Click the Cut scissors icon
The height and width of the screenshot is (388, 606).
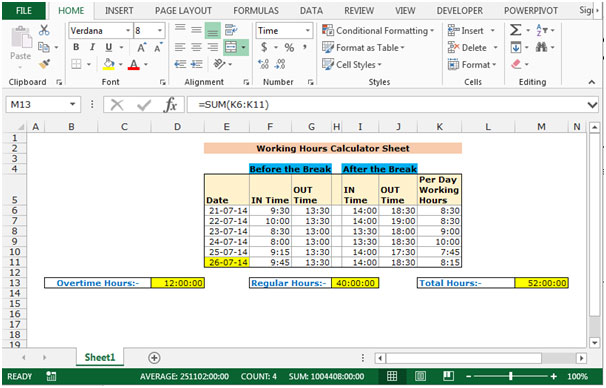pos(44,31)
